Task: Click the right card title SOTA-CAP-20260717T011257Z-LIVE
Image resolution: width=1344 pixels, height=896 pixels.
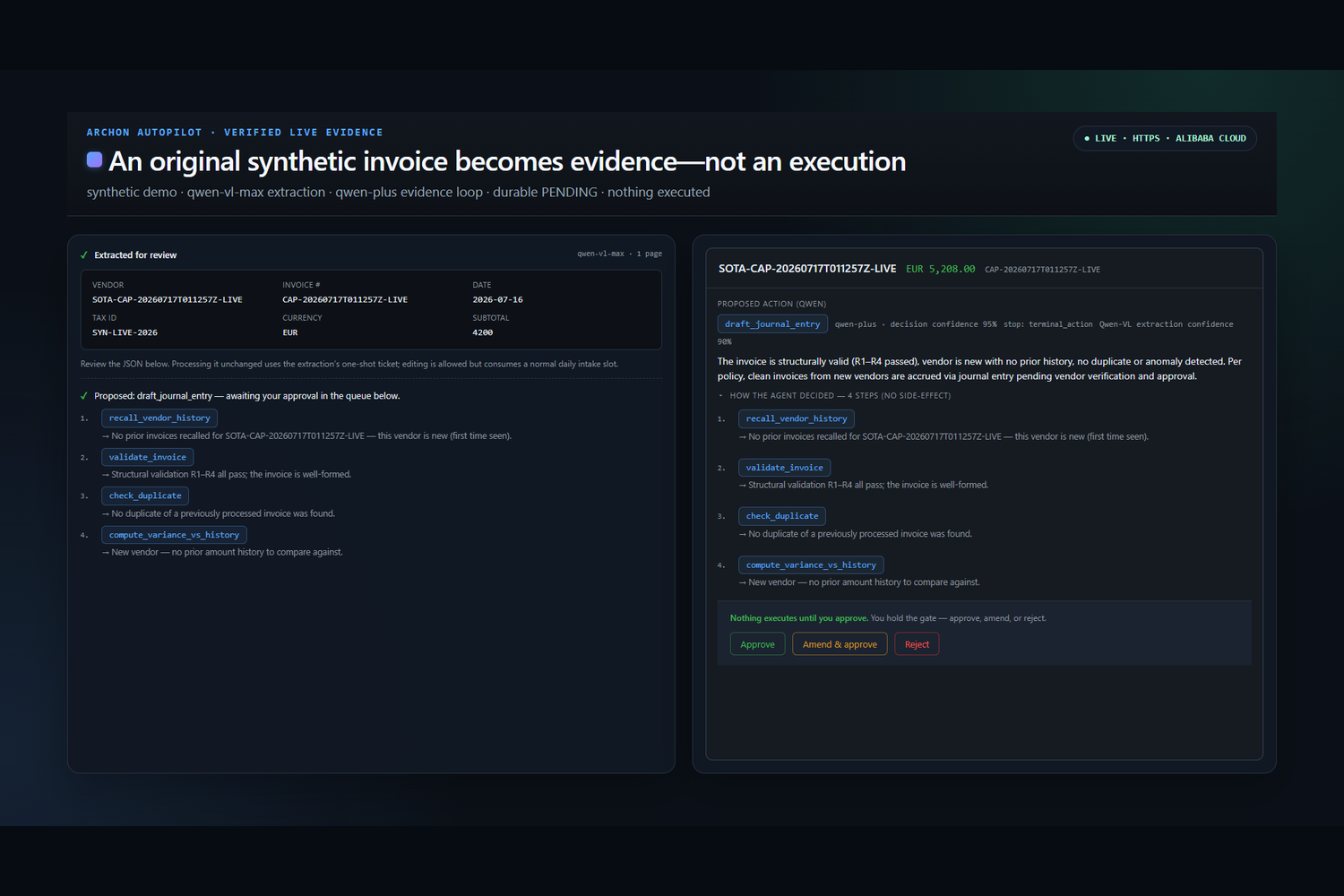Action: (x=807, y=269)
